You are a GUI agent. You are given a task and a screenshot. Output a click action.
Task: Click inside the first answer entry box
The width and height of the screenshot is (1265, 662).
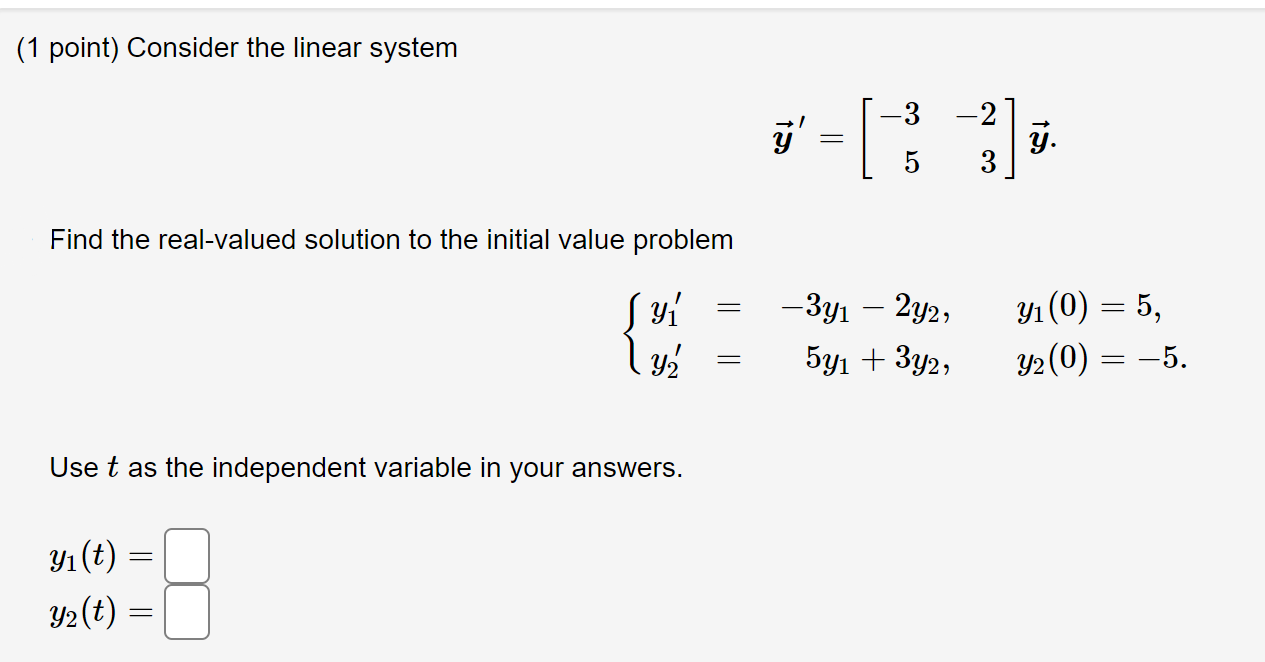coord(189,555)
